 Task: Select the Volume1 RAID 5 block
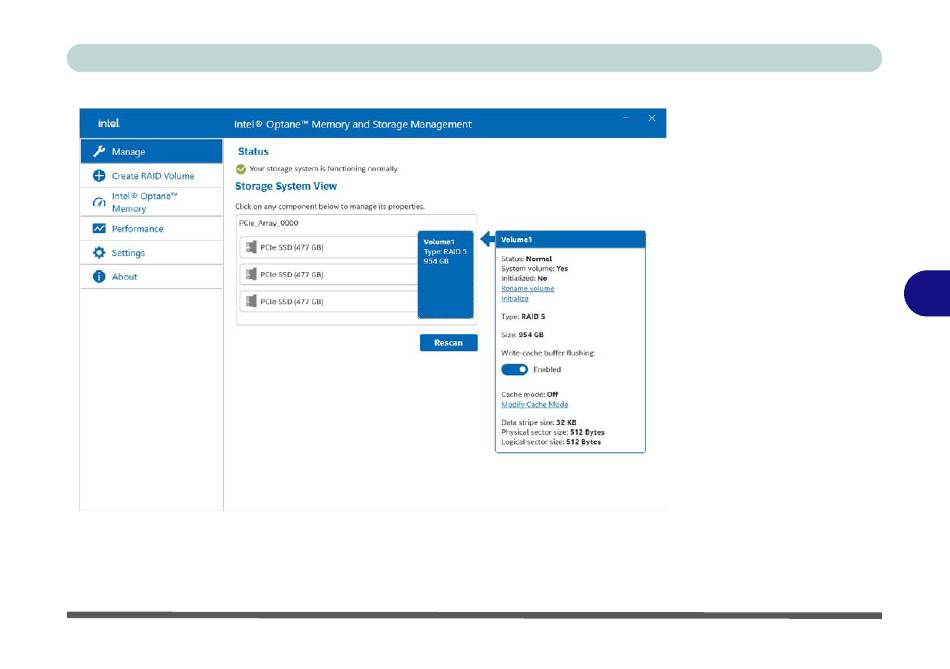click(445, 274)
